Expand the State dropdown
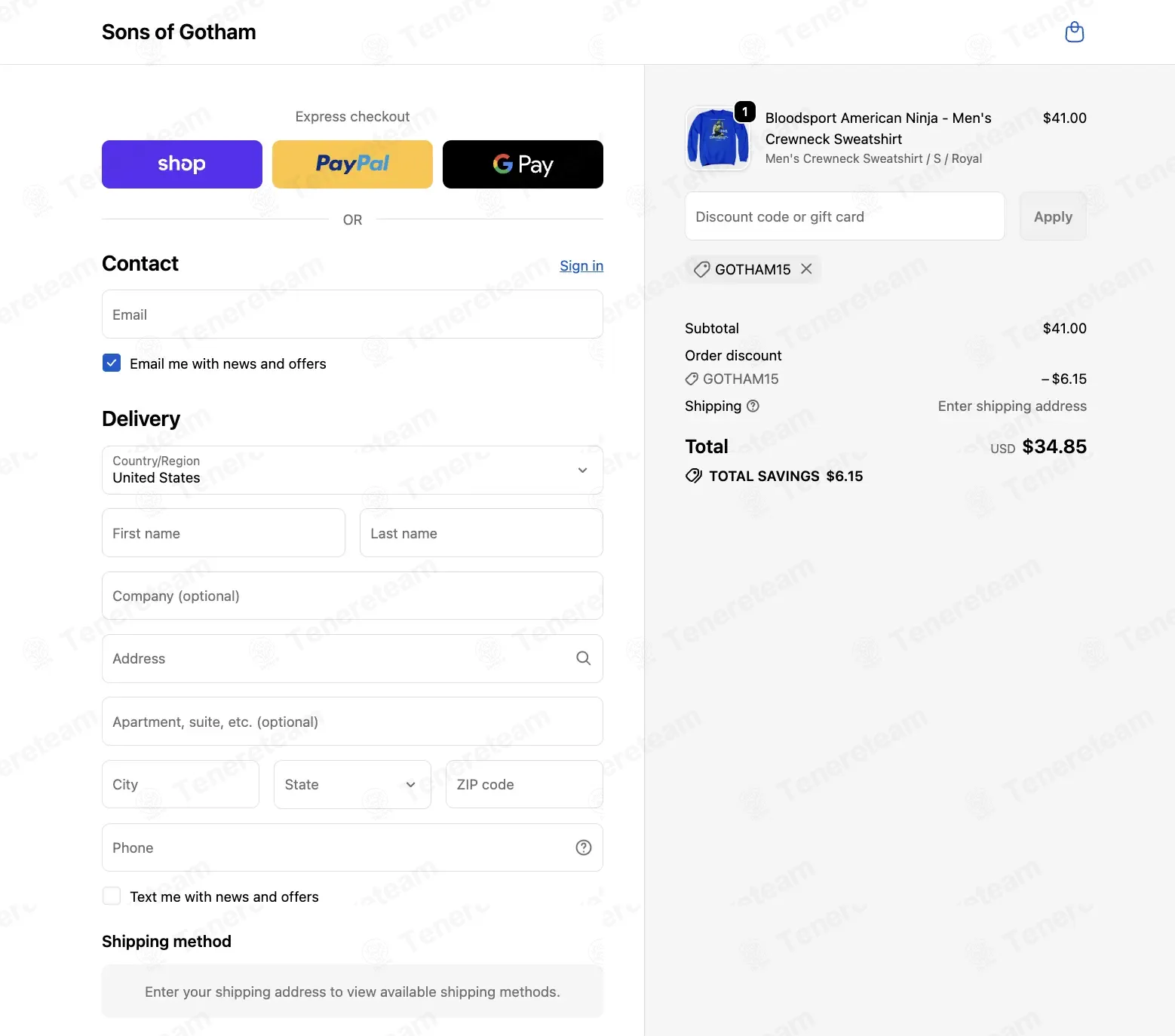 coord(352,784)
